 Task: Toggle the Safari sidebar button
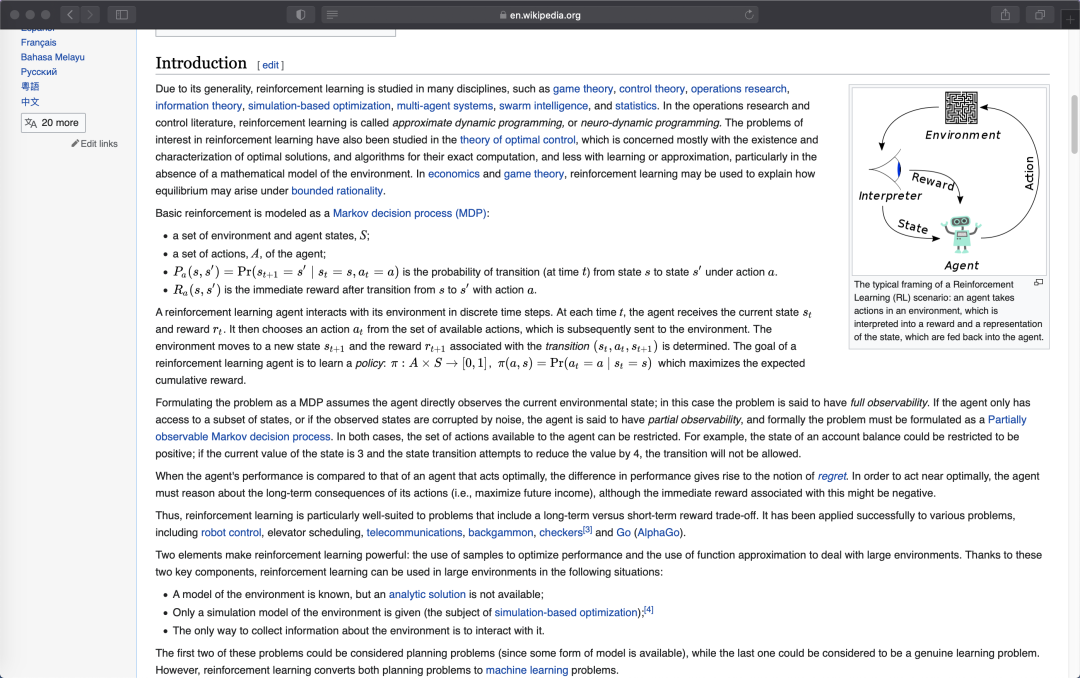click(x=122, y=14)
